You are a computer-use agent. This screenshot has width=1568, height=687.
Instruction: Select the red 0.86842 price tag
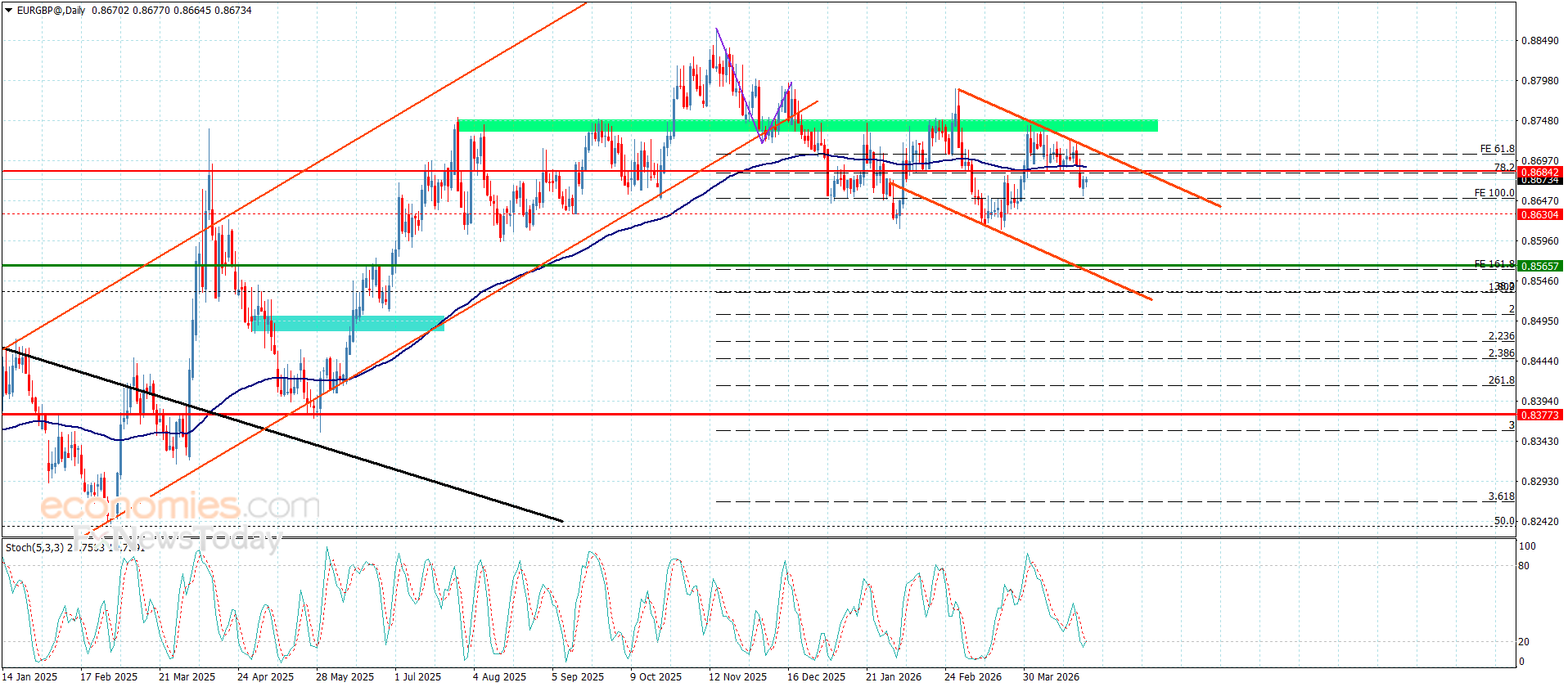(1539, 173)
